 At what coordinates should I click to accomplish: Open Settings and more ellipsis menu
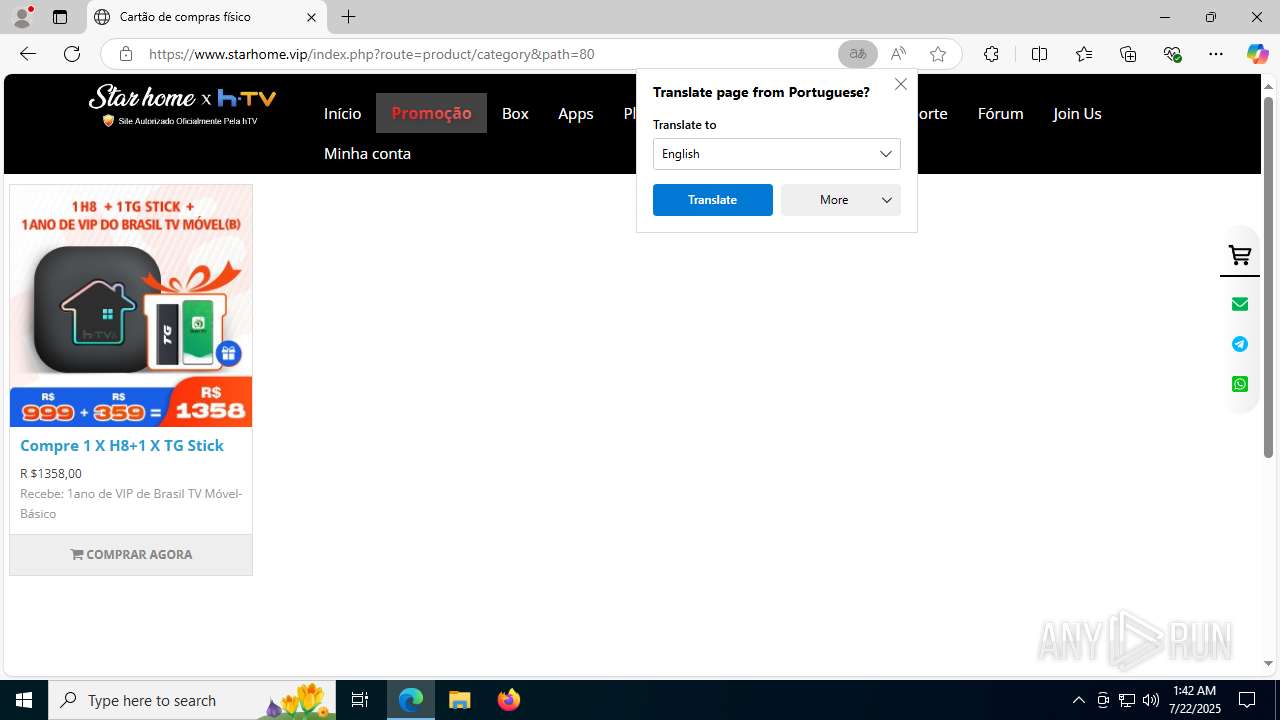click(x=1216, y=54)
